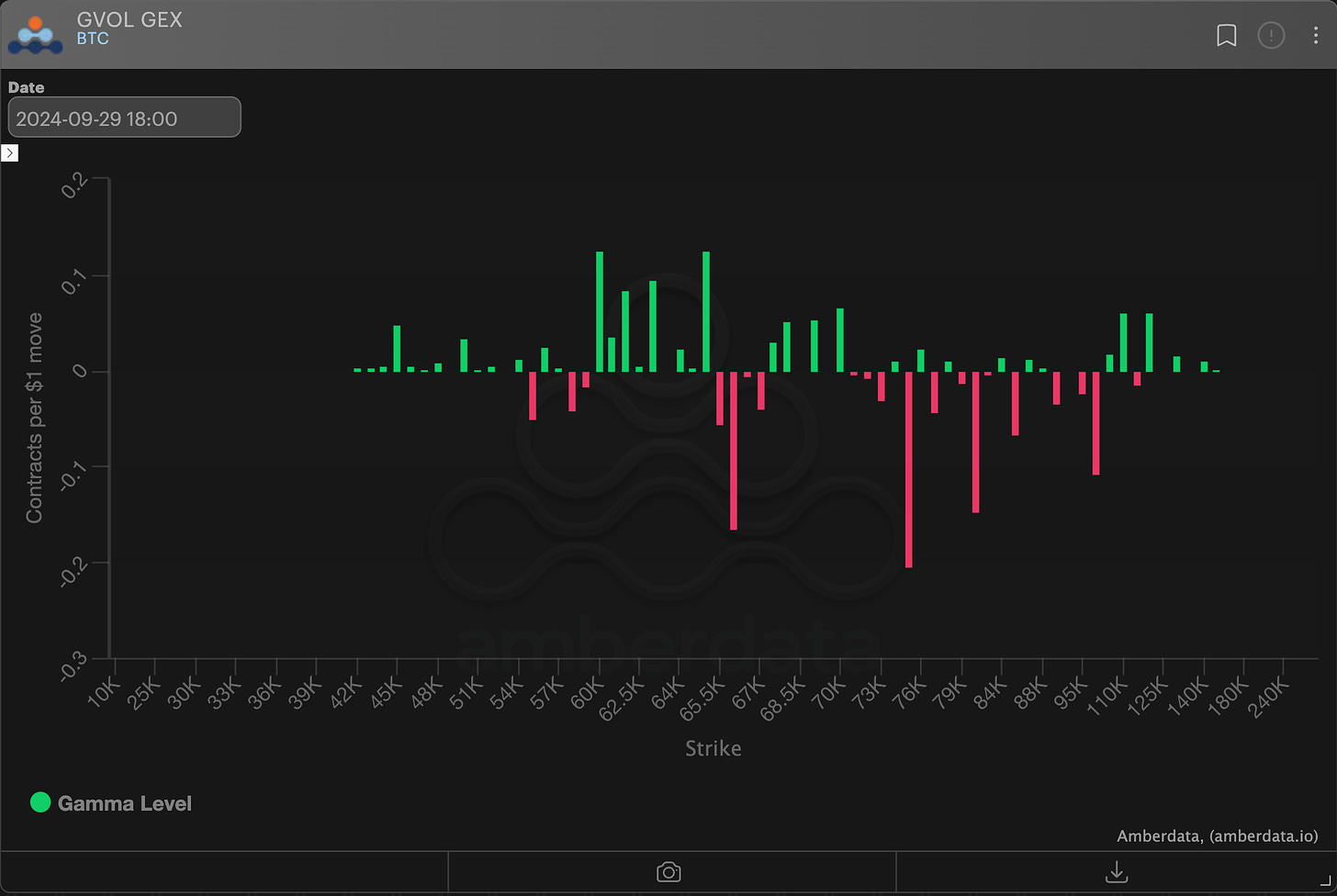Click the green bar at 60K strike
Screen dimensions: 1337x896
coord(600,311)
